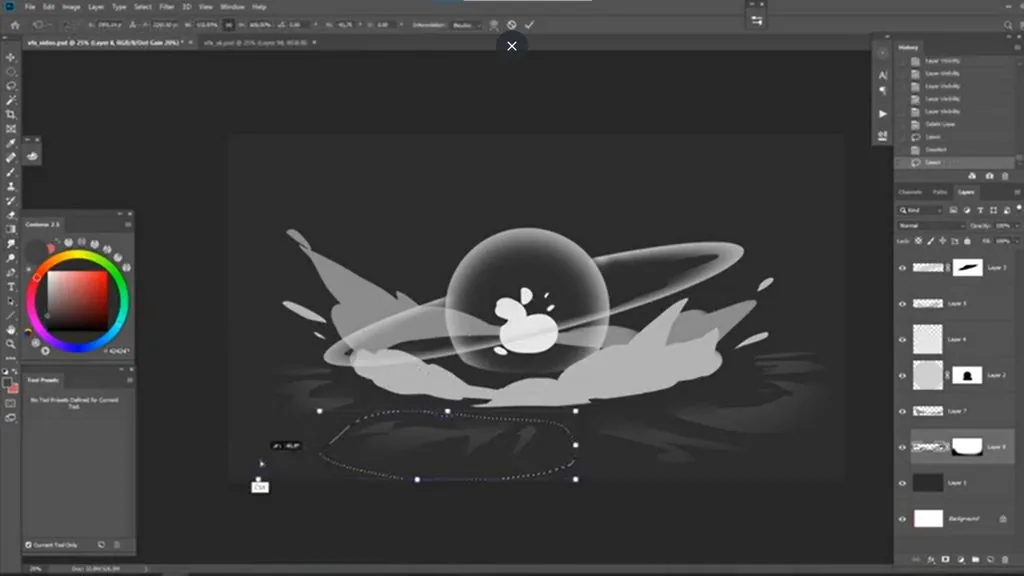The width and height of the screenshot is (1024, 576).
Task: Toggle maintain aspect ratio link in options bar
Action: 228,25
